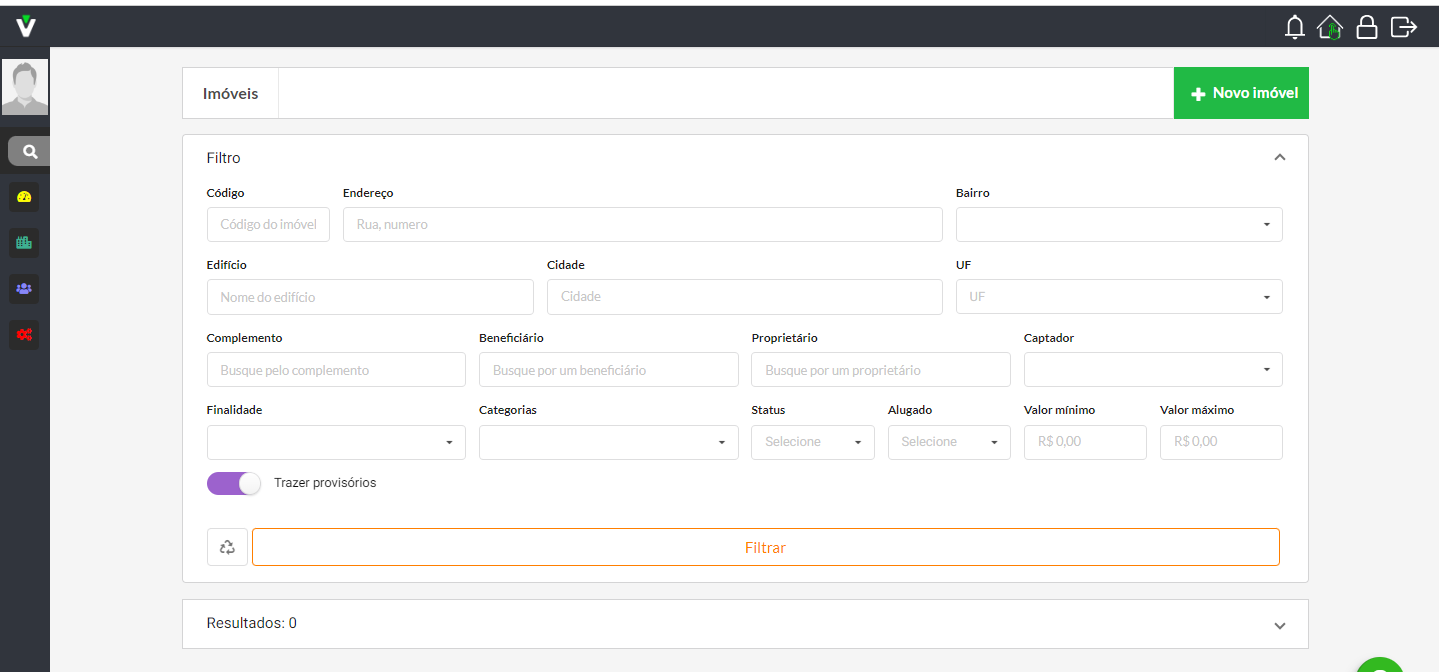Focus the Endereço Rua, numero field
This screenshot has height=672, width=1439.
(x=643, y=224)
